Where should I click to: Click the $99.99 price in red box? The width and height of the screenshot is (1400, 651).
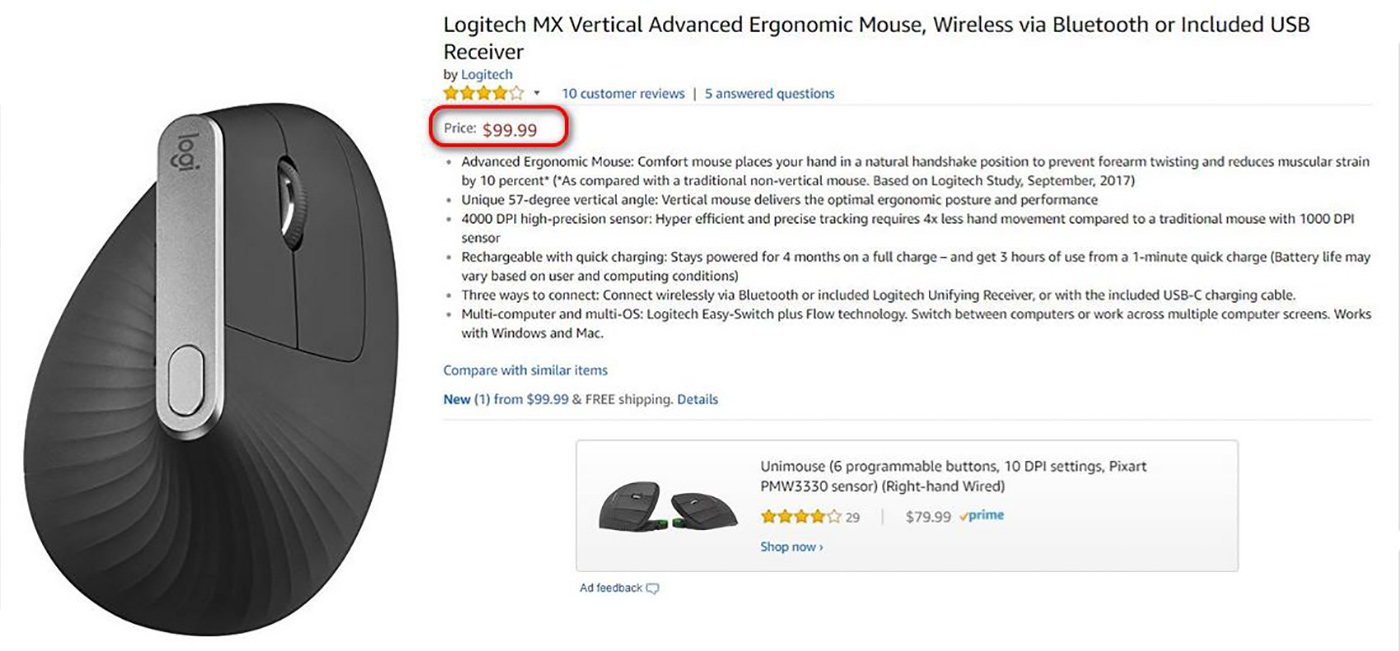pyautogui.click(x=510, y=129)
